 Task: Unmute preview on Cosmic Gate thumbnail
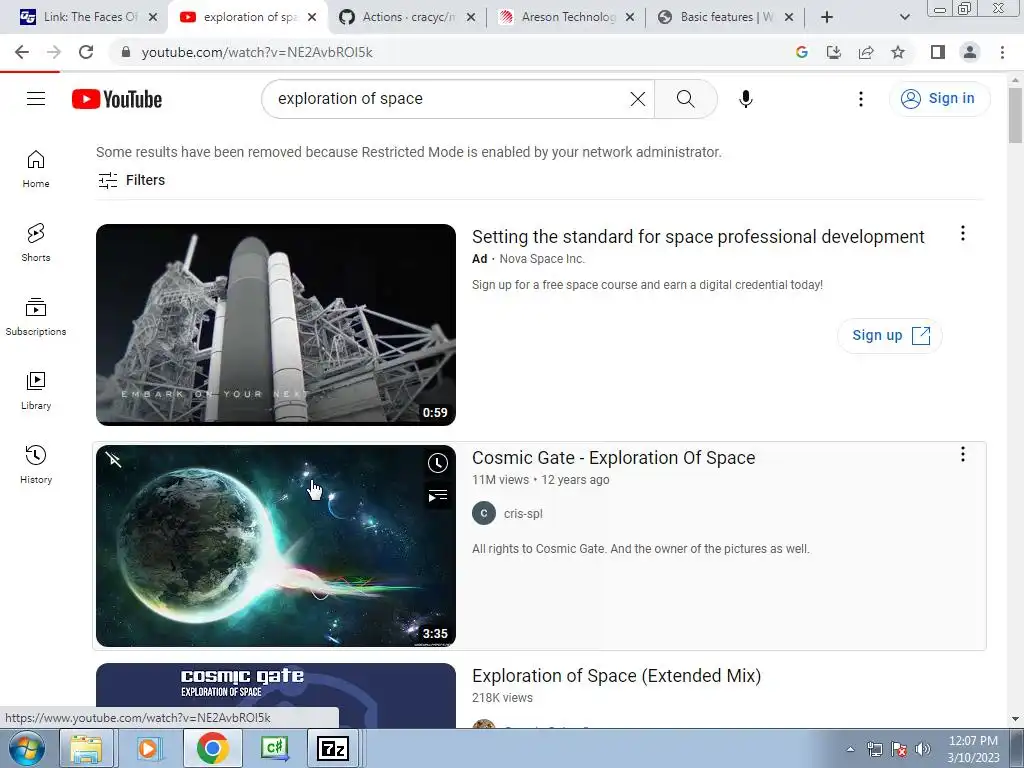[x=114, y=460]
